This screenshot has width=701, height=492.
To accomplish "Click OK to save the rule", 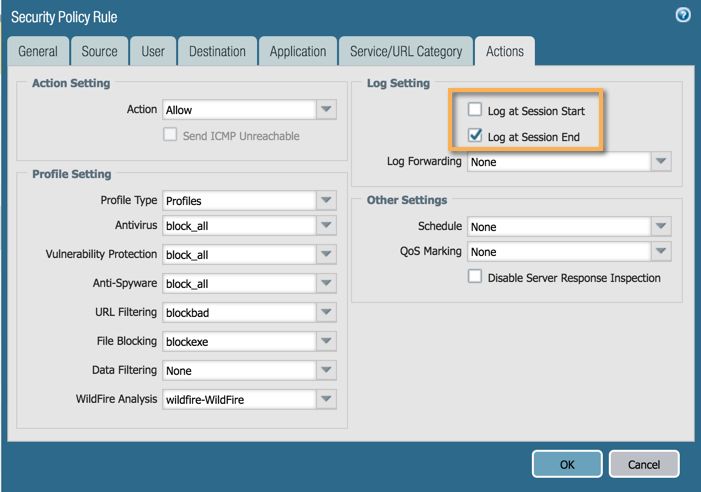I will (x=567, y=464).
